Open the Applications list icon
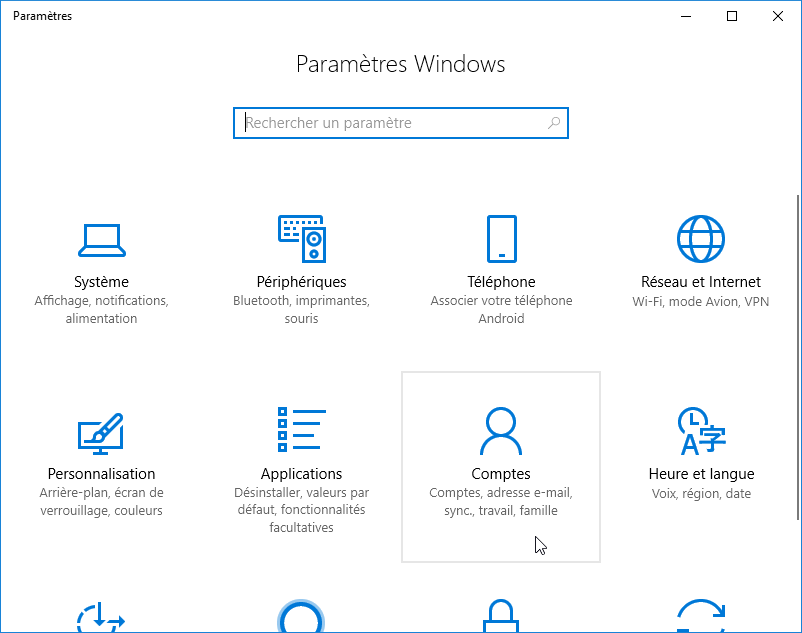This screenshot has height=633, width=802. (302, 429)
